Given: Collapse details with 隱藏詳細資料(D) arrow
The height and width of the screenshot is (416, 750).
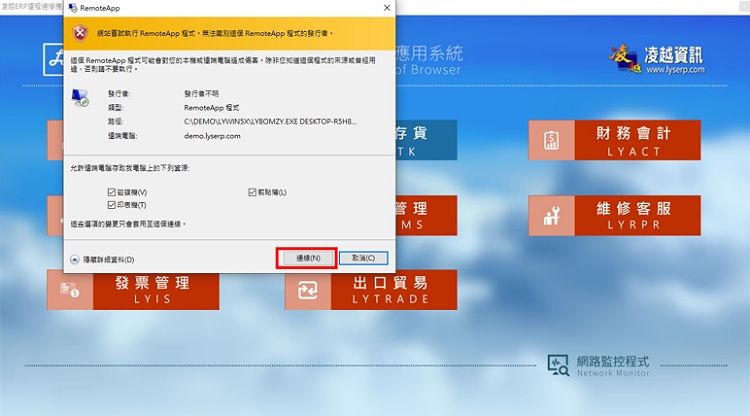Looking at the screenshot, I should 75,259.
